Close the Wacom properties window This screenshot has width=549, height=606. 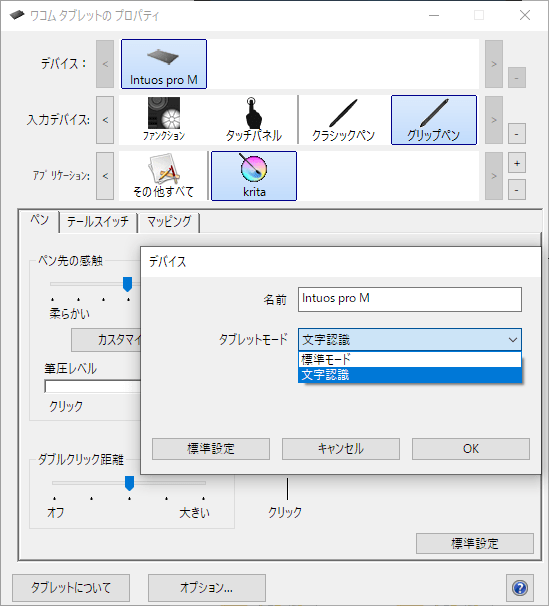pos(525,15)
